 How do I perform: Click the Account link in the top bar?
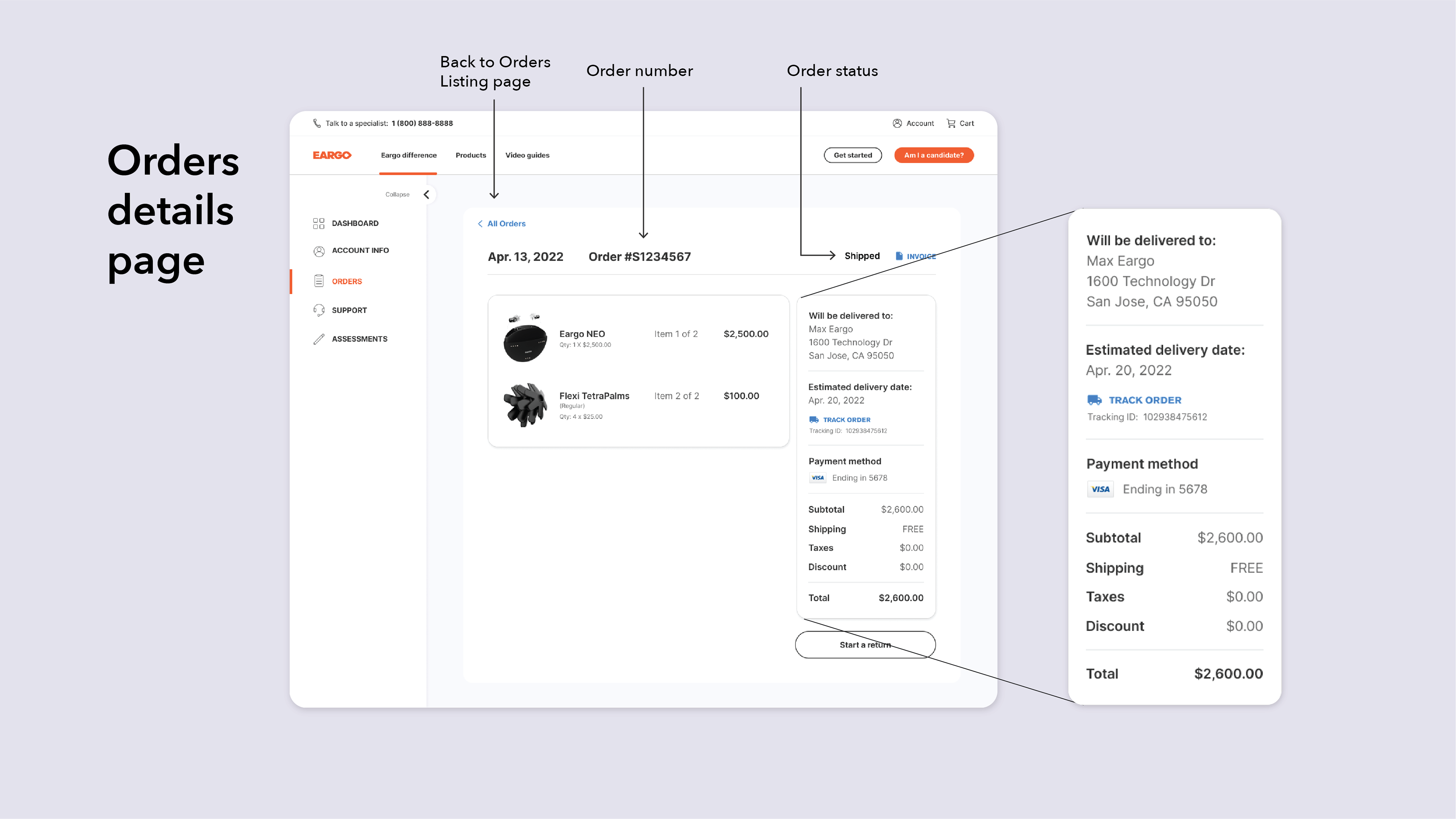920,123
